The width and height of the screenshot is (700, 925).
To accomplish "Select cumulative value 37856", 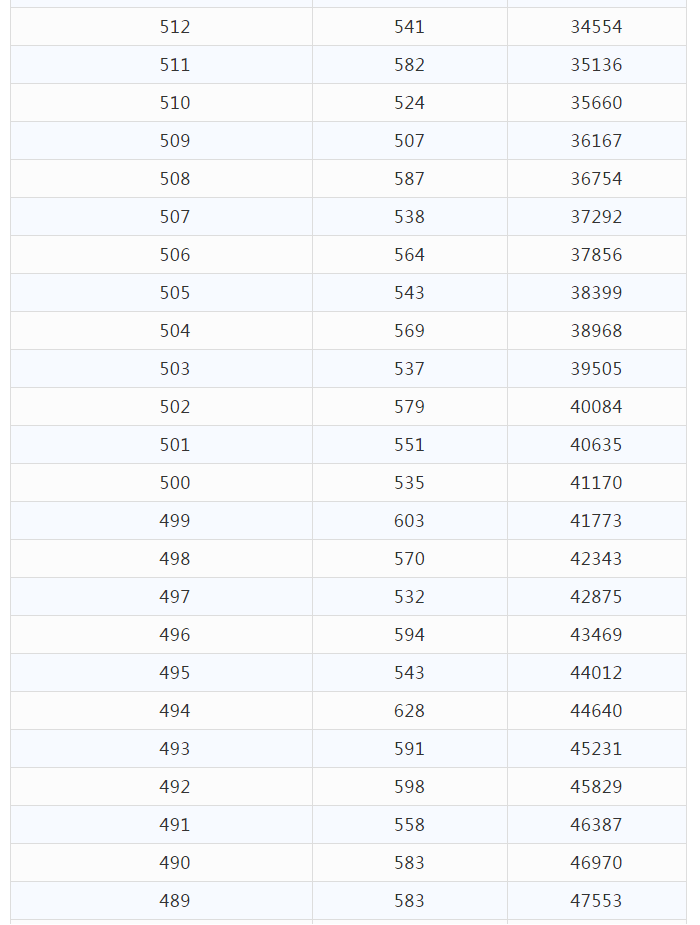I will [x=596, y=255].
